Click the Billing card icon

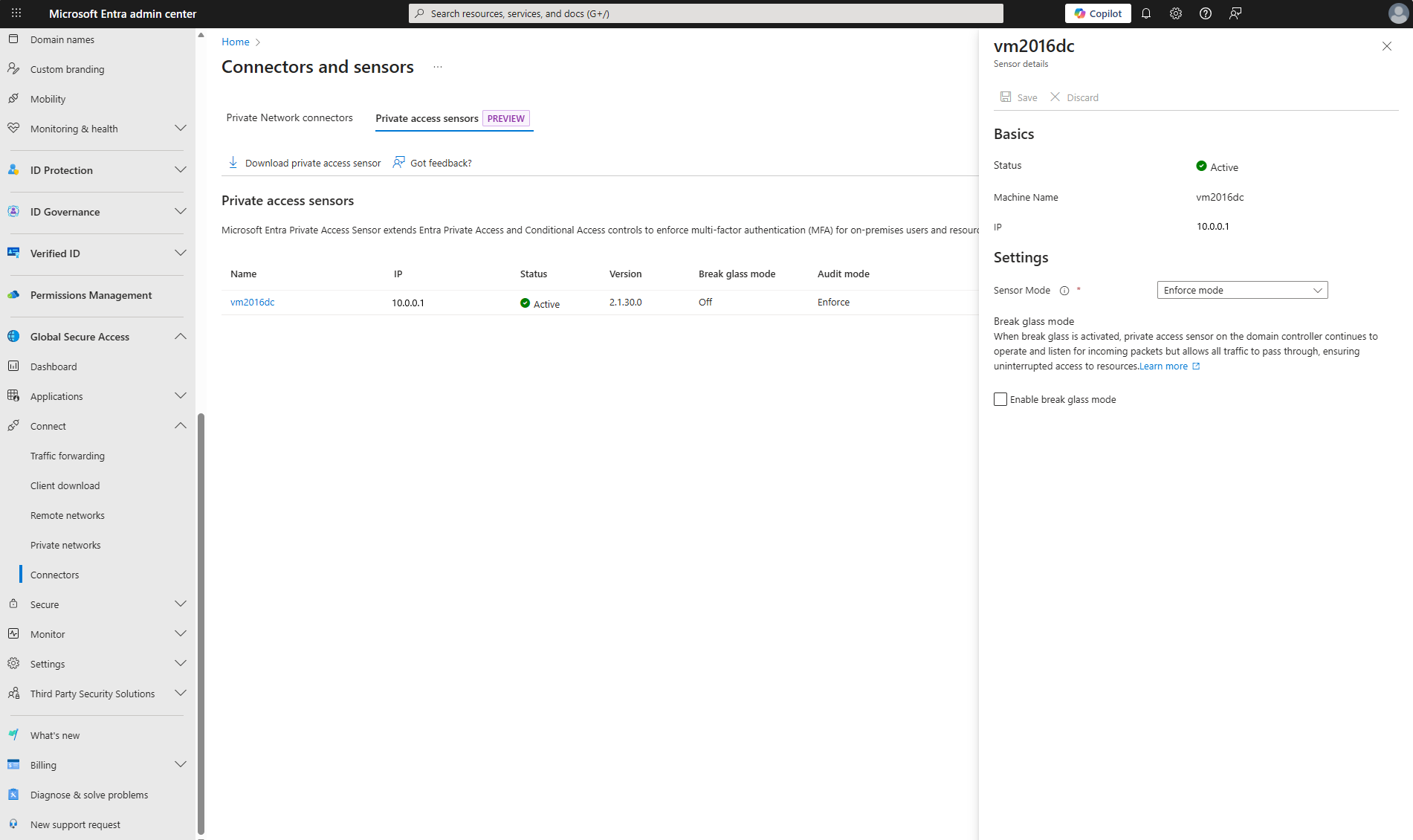click(x=13, y=764)
